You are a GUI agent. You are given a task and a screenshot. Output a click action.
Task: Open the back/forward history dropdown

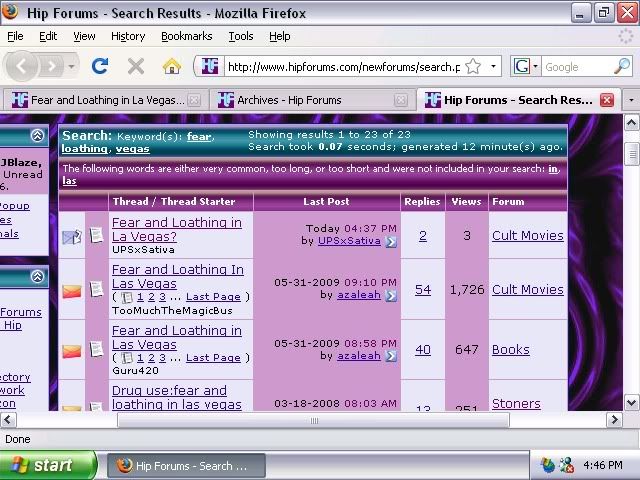coord(71,66)
